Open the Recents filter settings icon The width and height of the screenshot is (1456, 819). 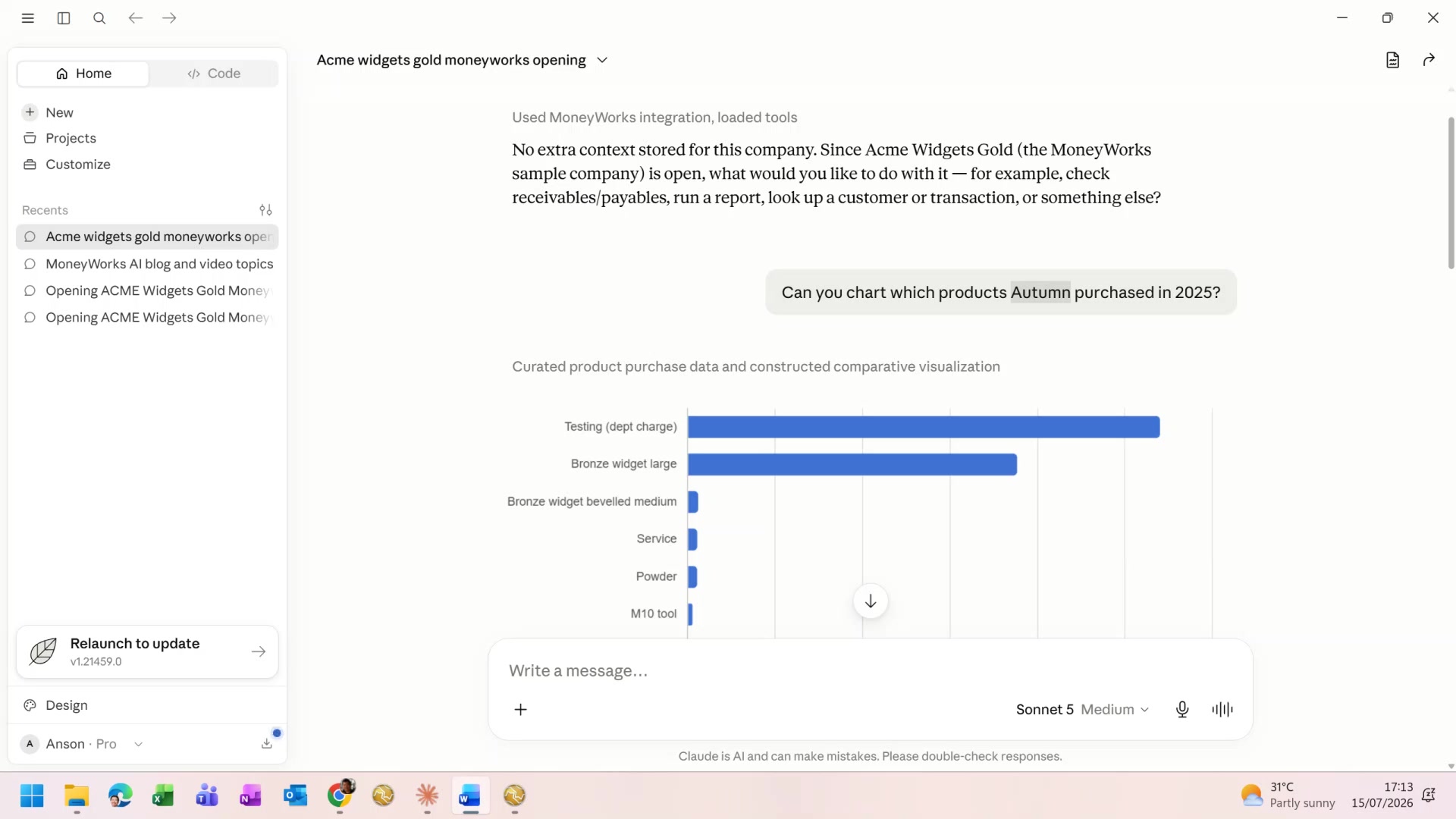pos(265,210)
